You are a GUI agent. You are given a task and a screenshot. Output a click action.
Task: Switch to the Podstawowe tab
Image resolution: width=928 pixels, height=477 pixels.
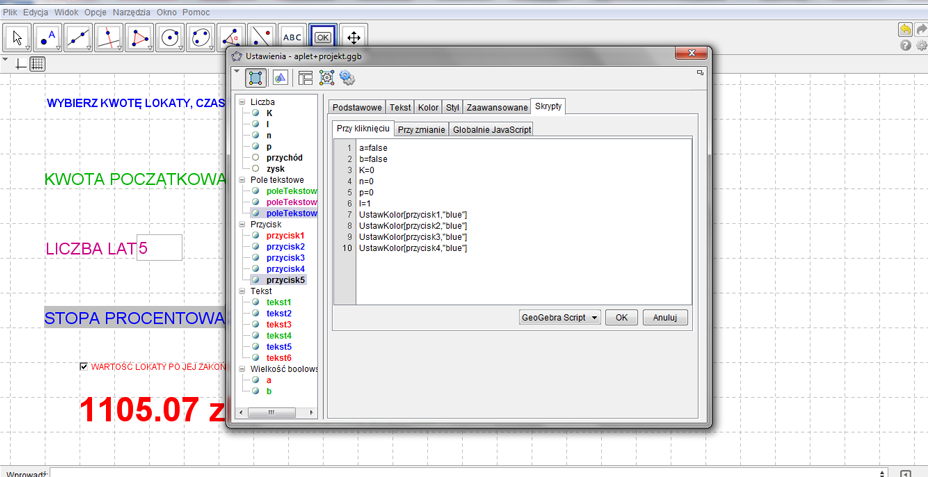click(356, 107)
